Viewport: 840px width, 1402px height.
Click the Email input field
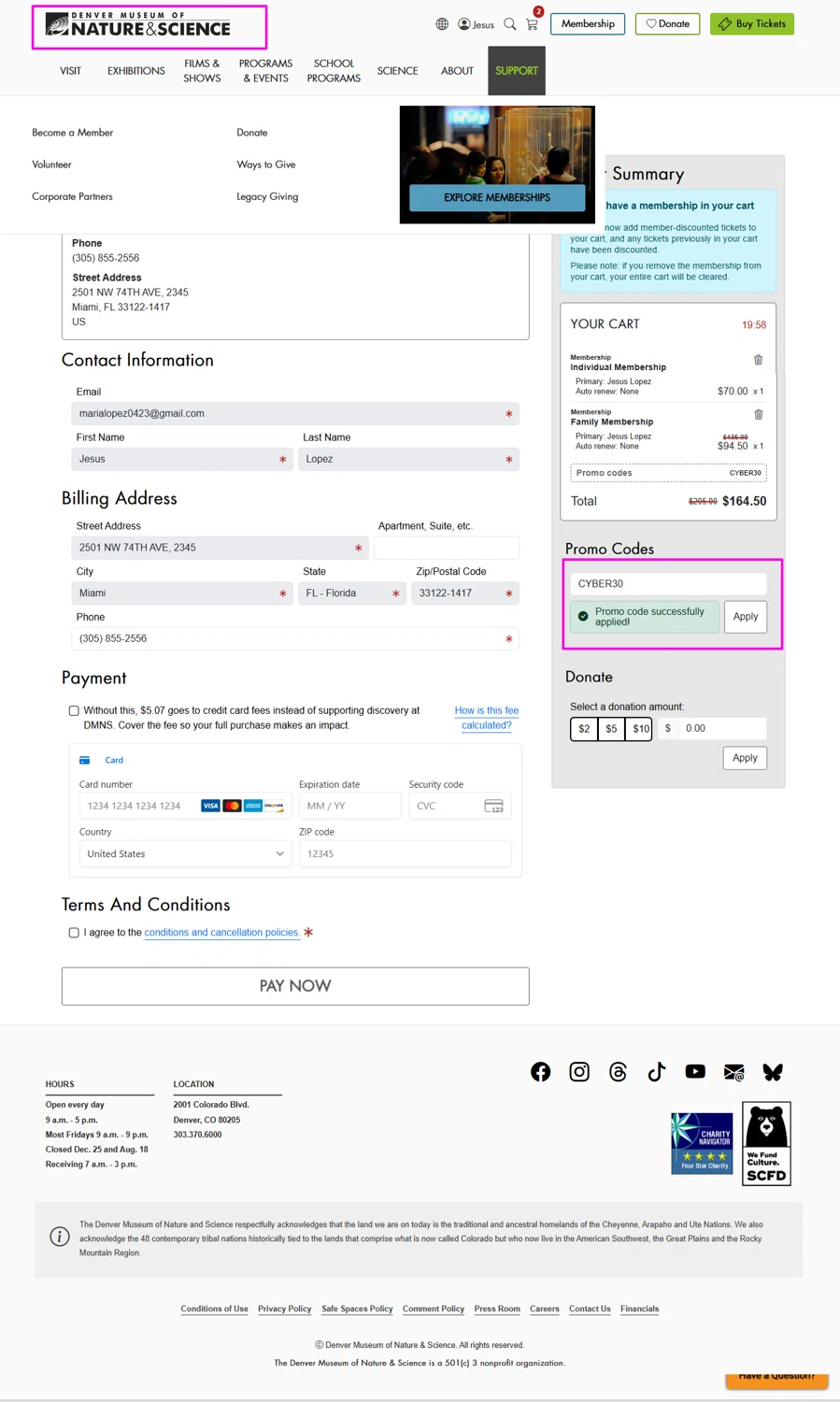pyautogui.click(x=295, y=414)
